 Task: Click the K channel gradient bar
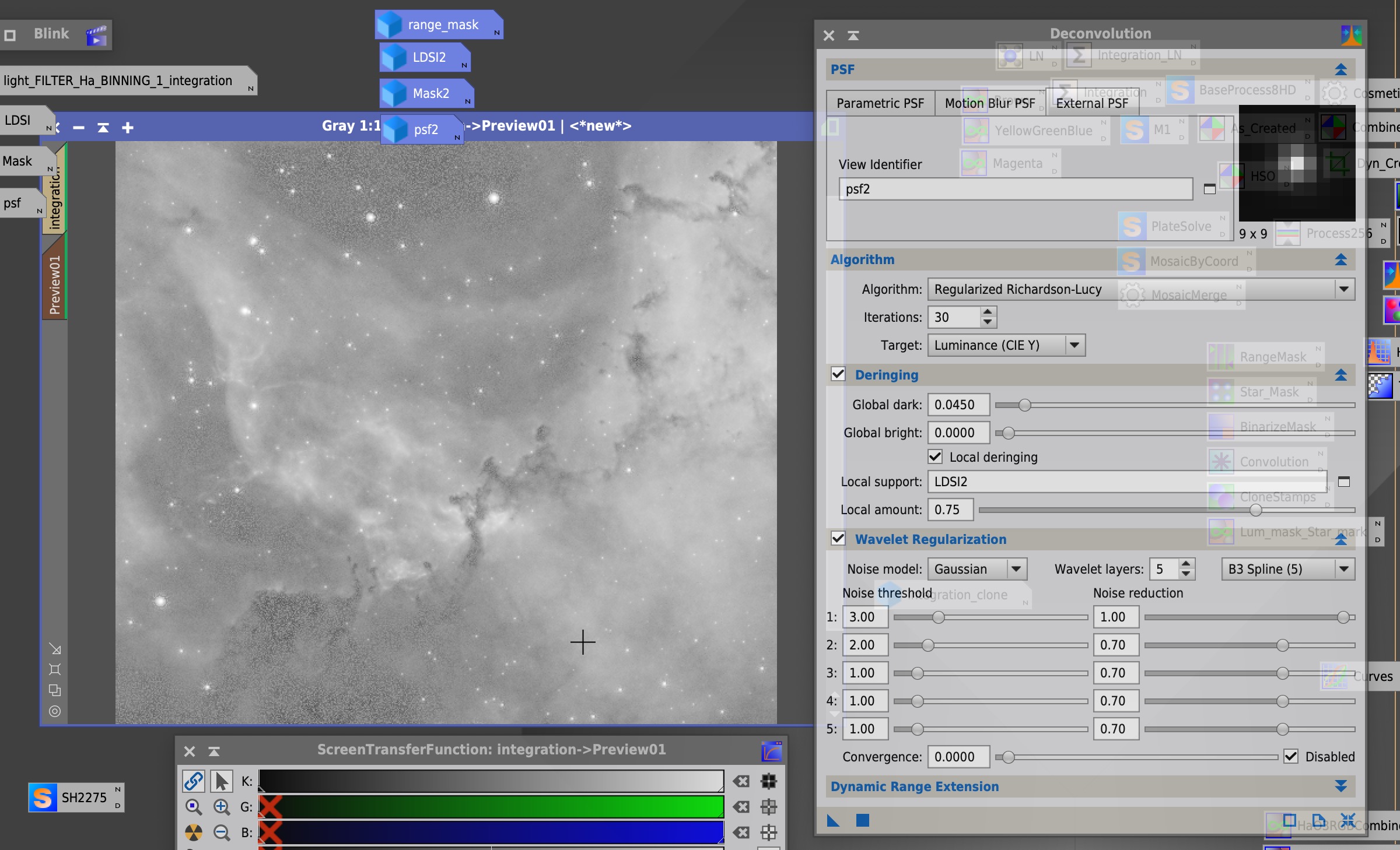491,781
